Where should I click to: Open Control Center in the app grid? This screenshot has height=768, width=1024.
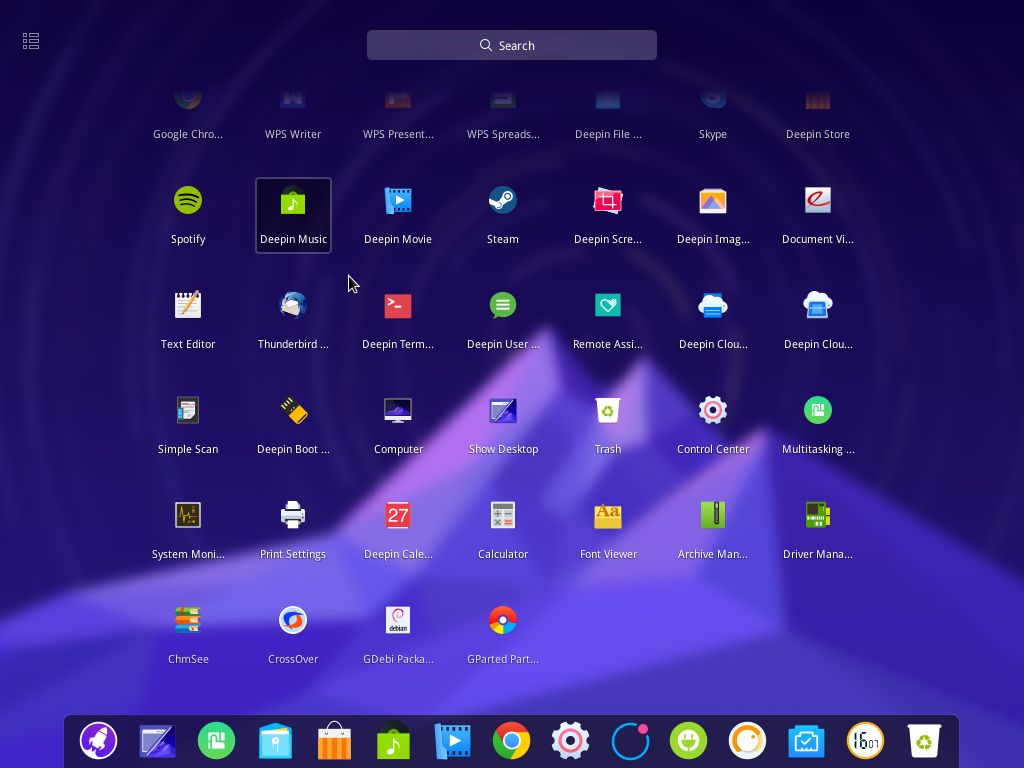[712, 410]
